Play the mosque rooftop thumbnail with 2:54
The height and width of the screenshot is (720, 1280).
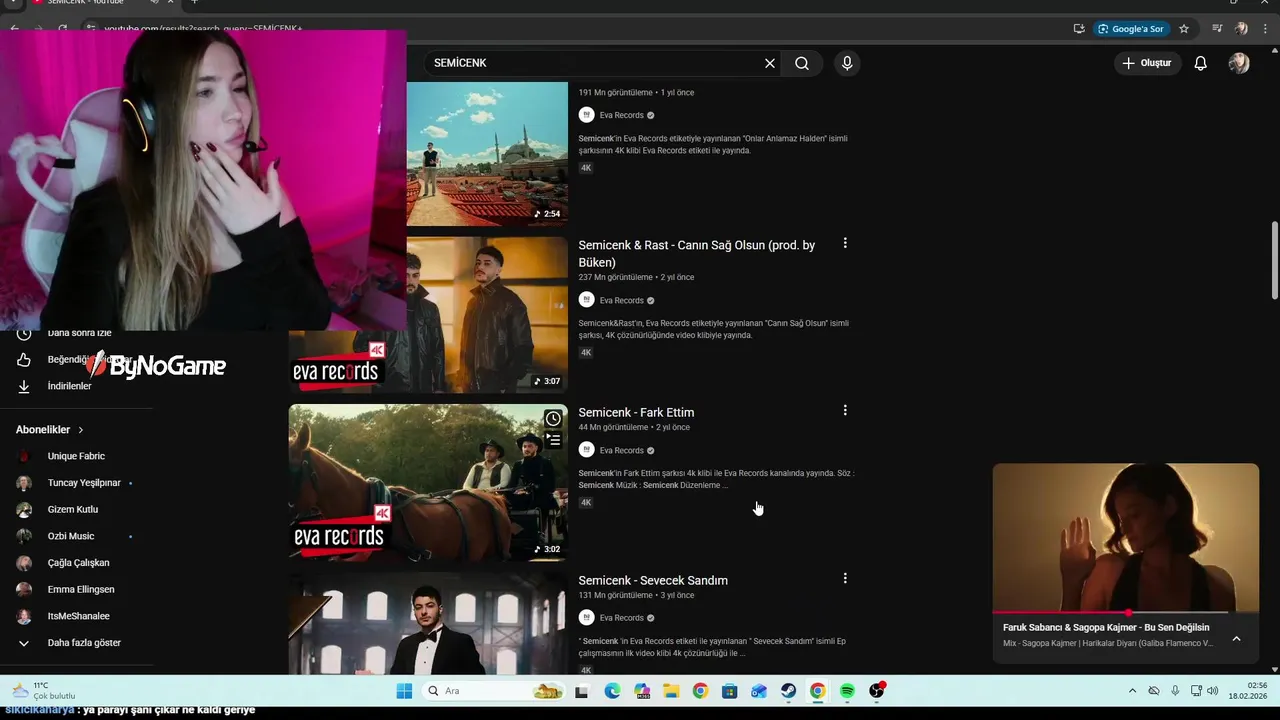487,153
